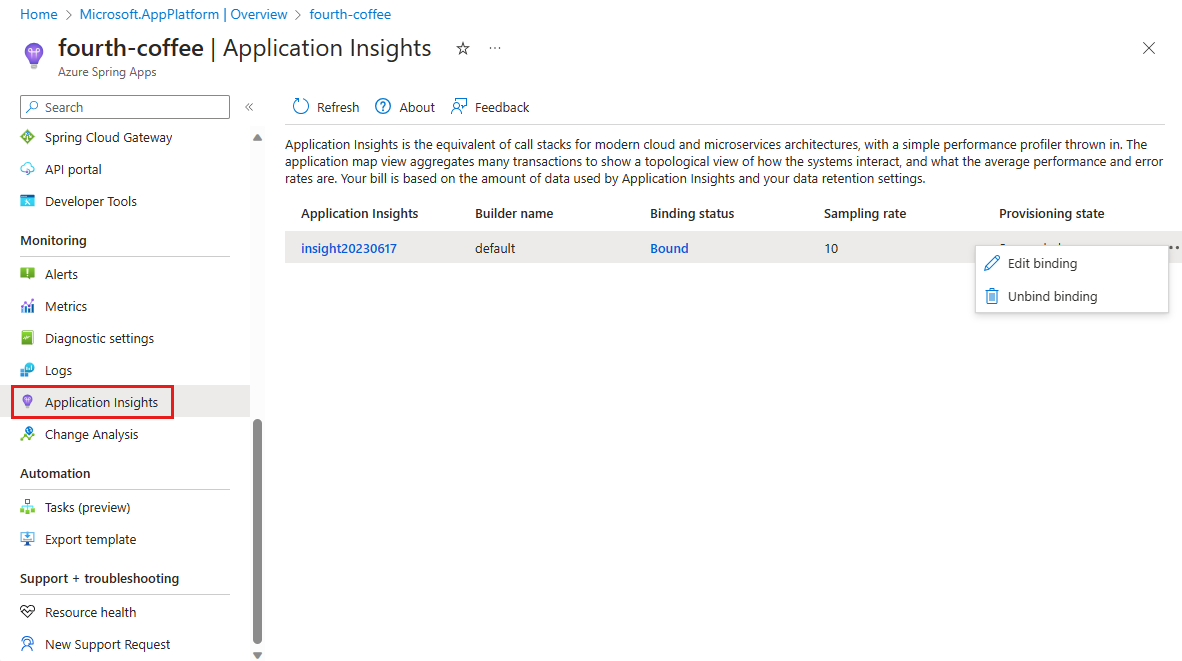Open Resource health page

tap(90, 612)
